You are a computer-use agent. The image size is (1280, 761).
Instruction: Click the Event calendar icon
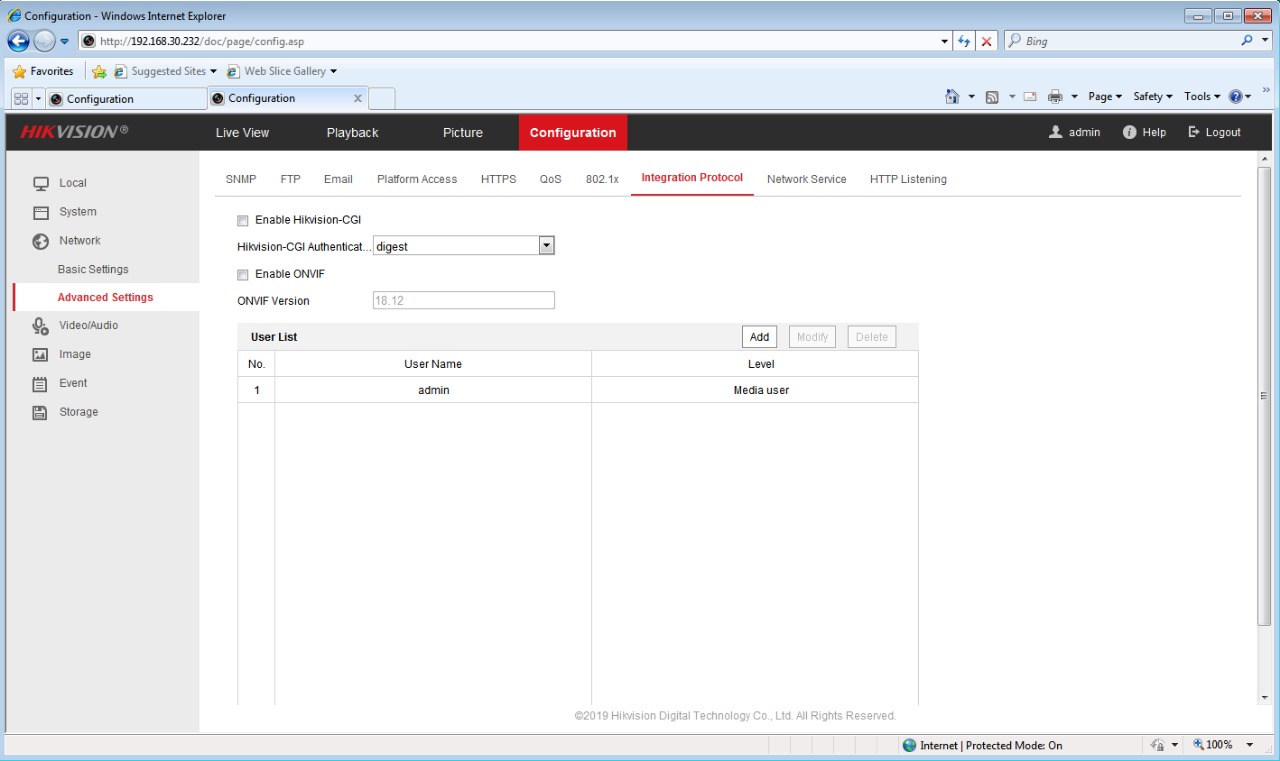pyautogui.click(x=41, y=384)
